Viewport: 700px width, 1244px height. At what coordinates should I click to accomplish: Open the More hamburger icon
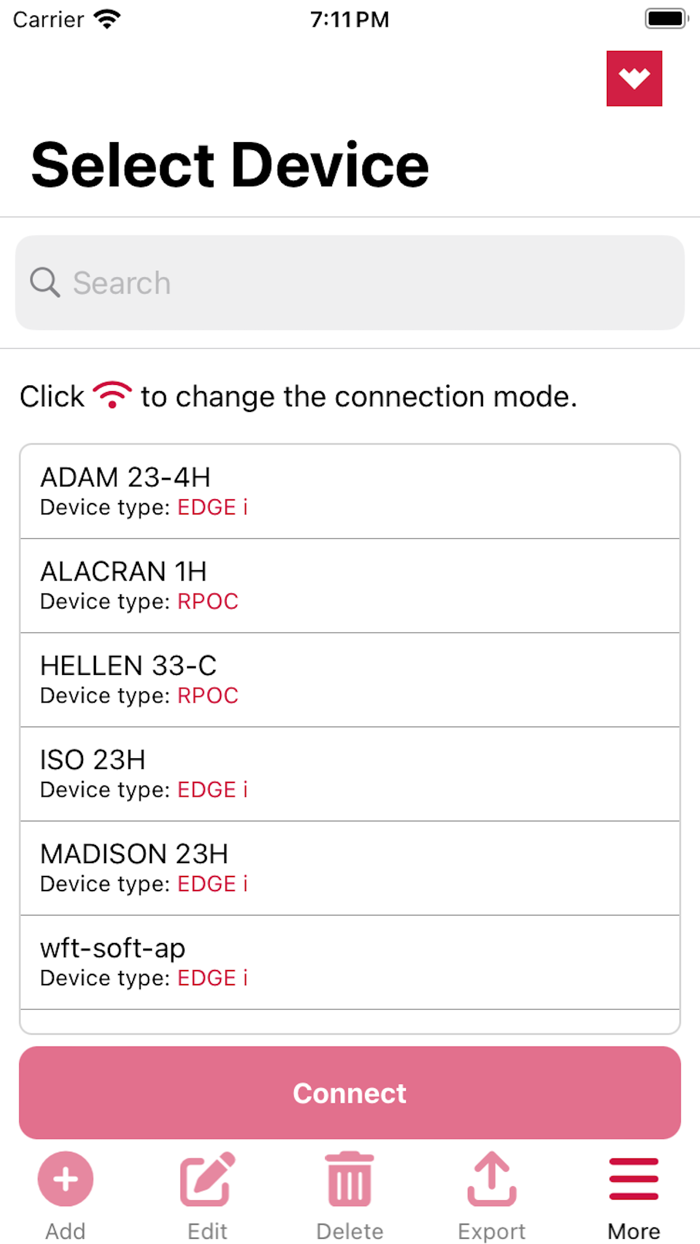[x=633, y=1179]
